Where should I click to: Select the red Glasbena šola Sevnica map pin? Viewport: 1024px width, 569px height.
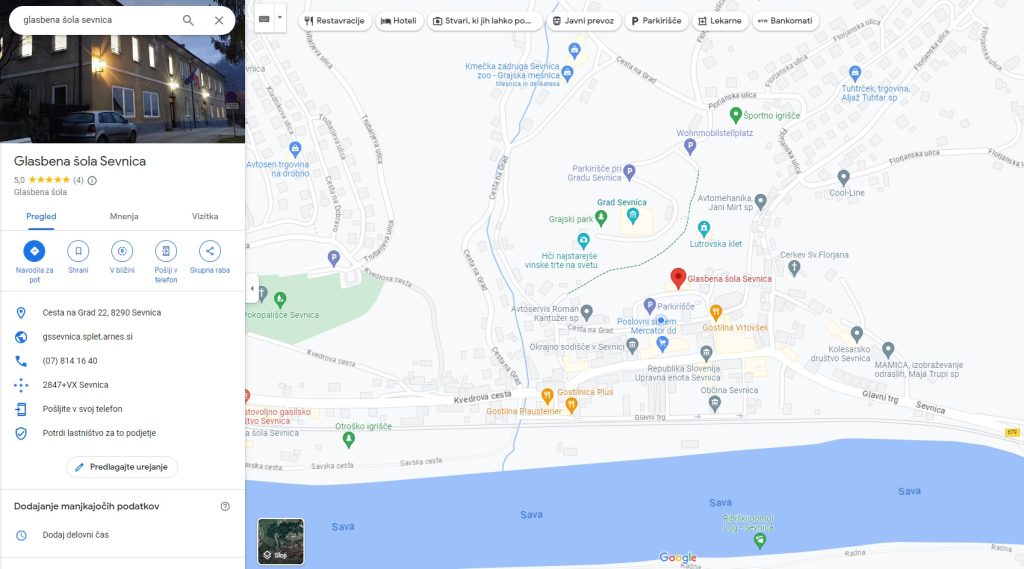[x=678, y=278]
